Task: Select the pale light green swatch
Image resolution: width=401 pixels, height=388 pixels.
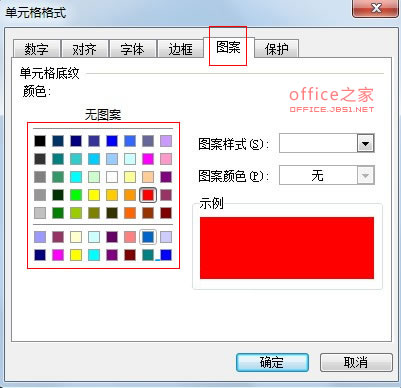Action: tap(94, 177)
